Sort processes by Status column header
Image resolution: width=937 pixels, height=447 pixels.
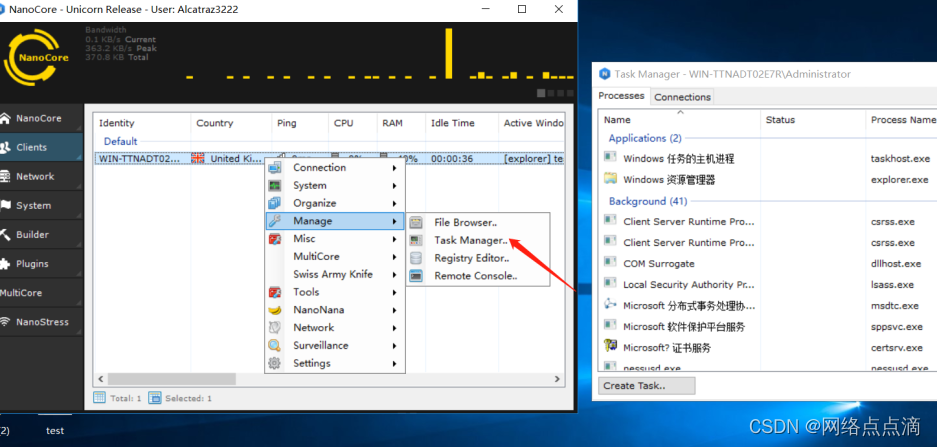tap(813, 120)
